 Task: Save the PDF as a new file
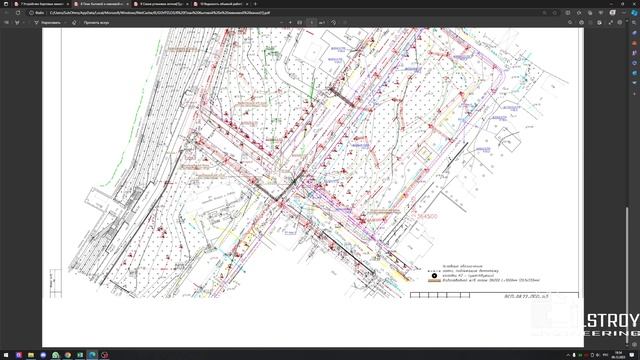[599, 22]
